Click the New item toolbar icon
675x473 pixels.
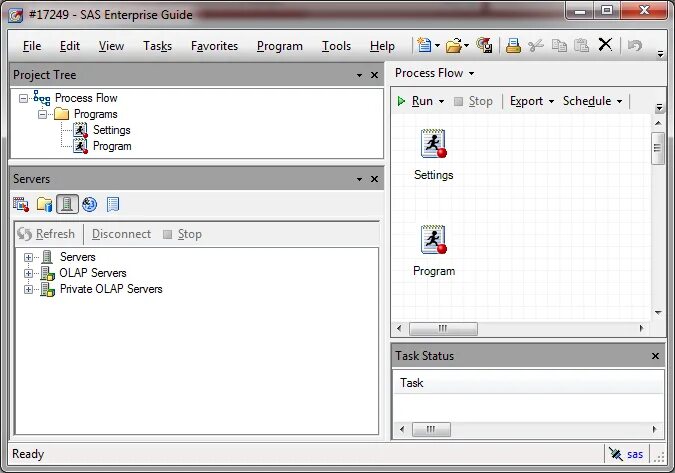[x=424, y=45]
